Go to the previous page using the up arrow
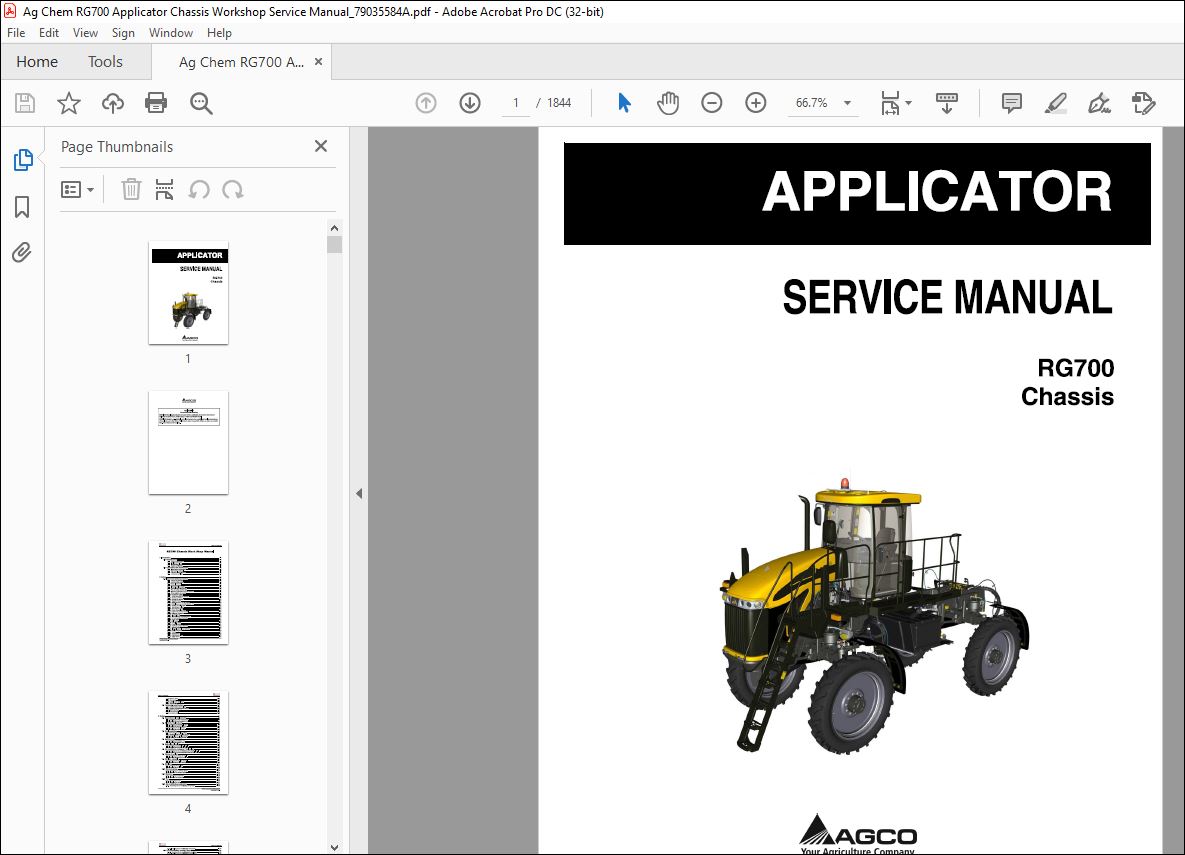The width and height of the screenshot is (1185, 855). tap(426, 103)
